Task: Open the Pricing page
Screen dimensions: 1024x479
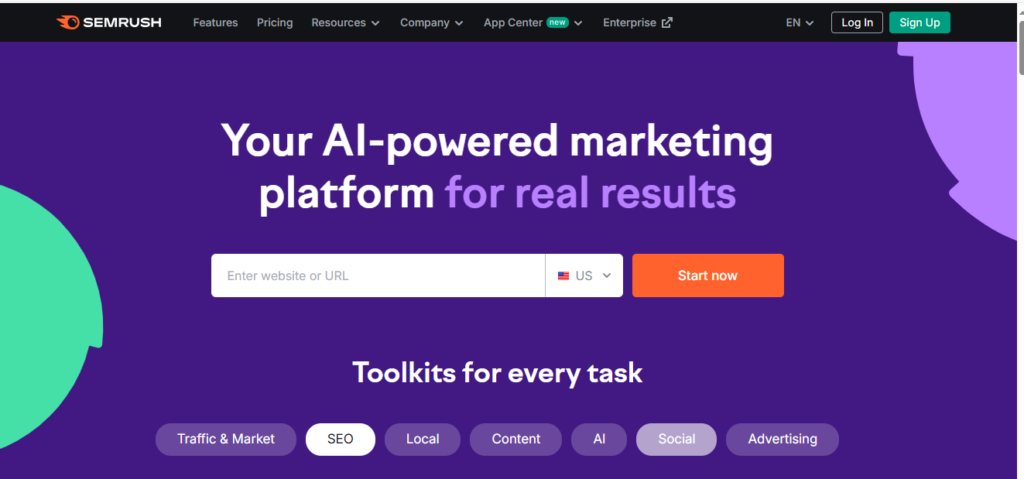Action: (275, 22)
